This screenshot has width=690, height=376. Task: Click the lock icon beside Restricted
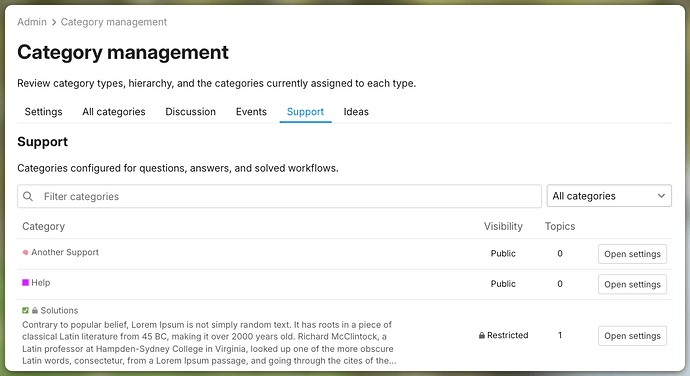click(482, 335)
